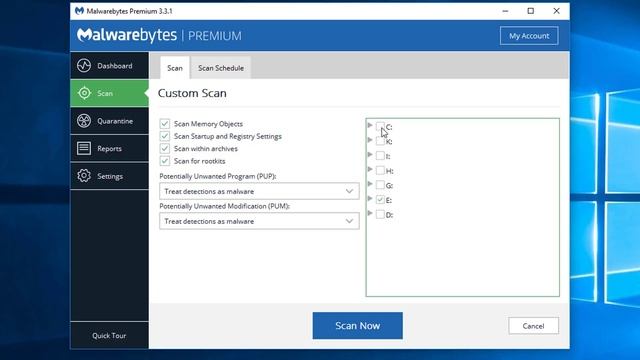Viewport: 640px width, 360px height.
Task: Check the K: drive checkbox
Action: click(x=380, y=141)
